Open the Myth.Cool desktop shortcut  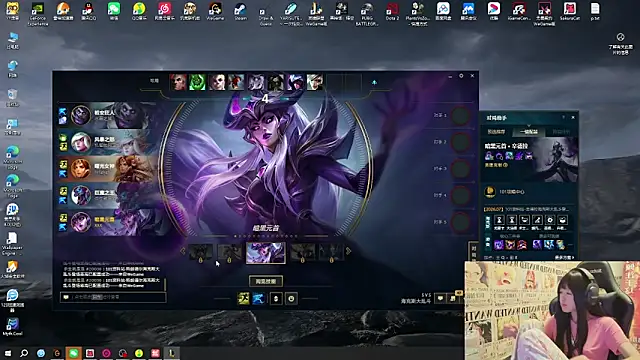pyautogui.click(x=12, y=327)
